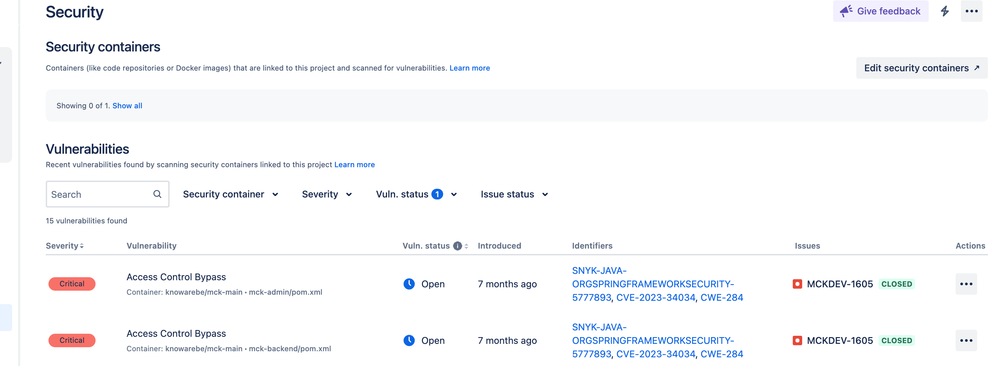Click container path mck-backend/pom.xml text

coord(290,349)
